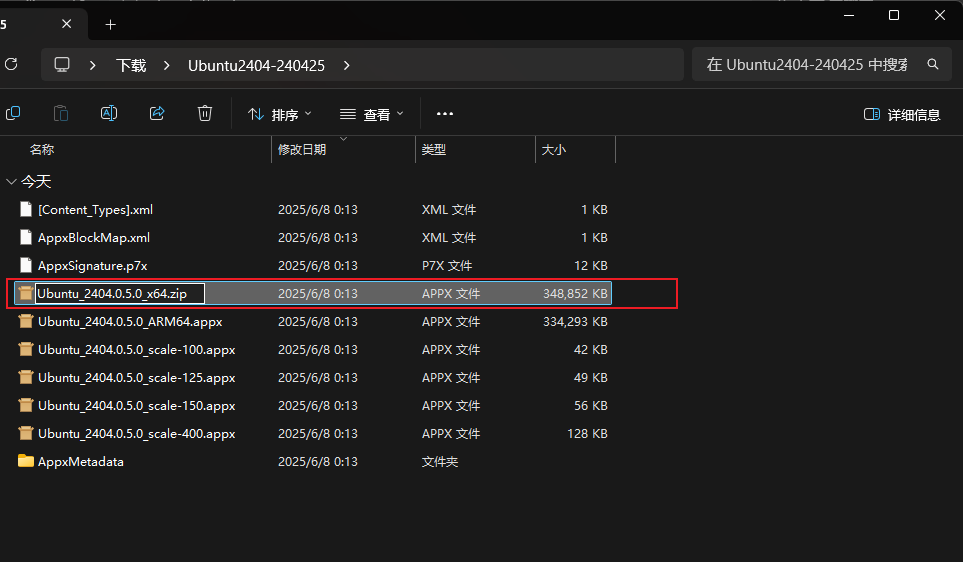
Task: Click the share icon in toolbar
Action: coord(157,113)
